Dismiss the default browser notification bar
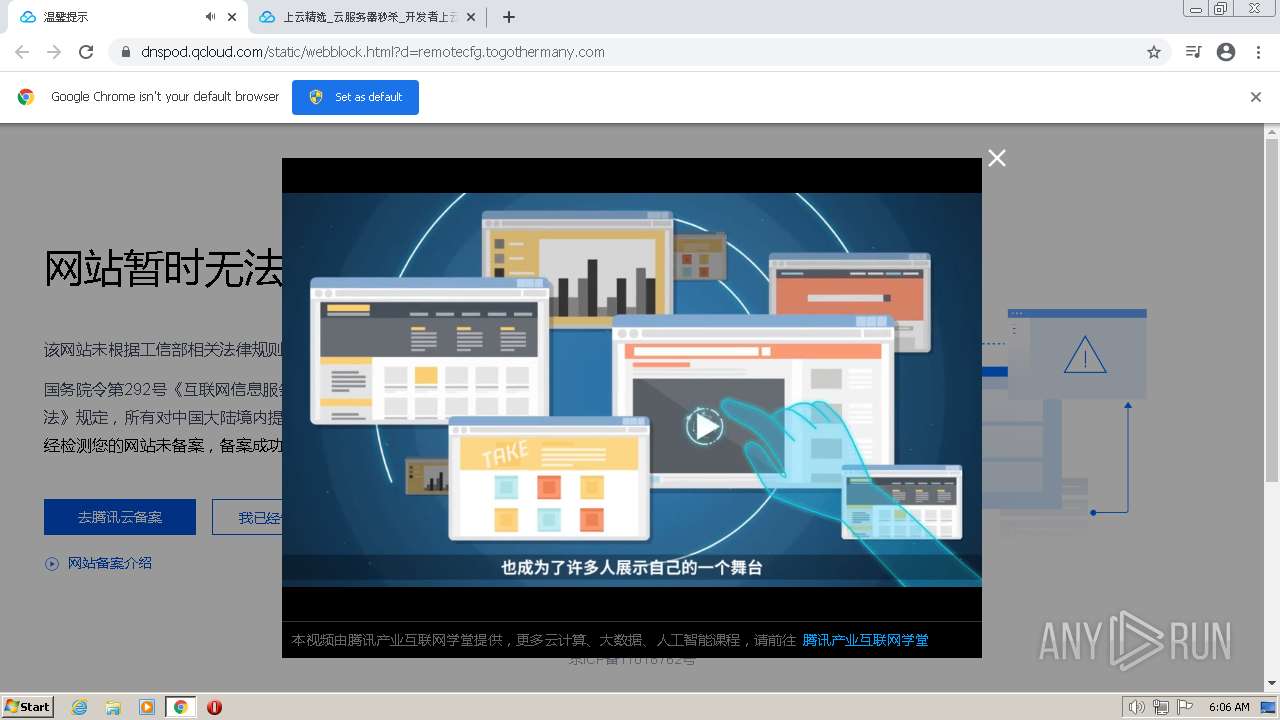 [1256, 97]
